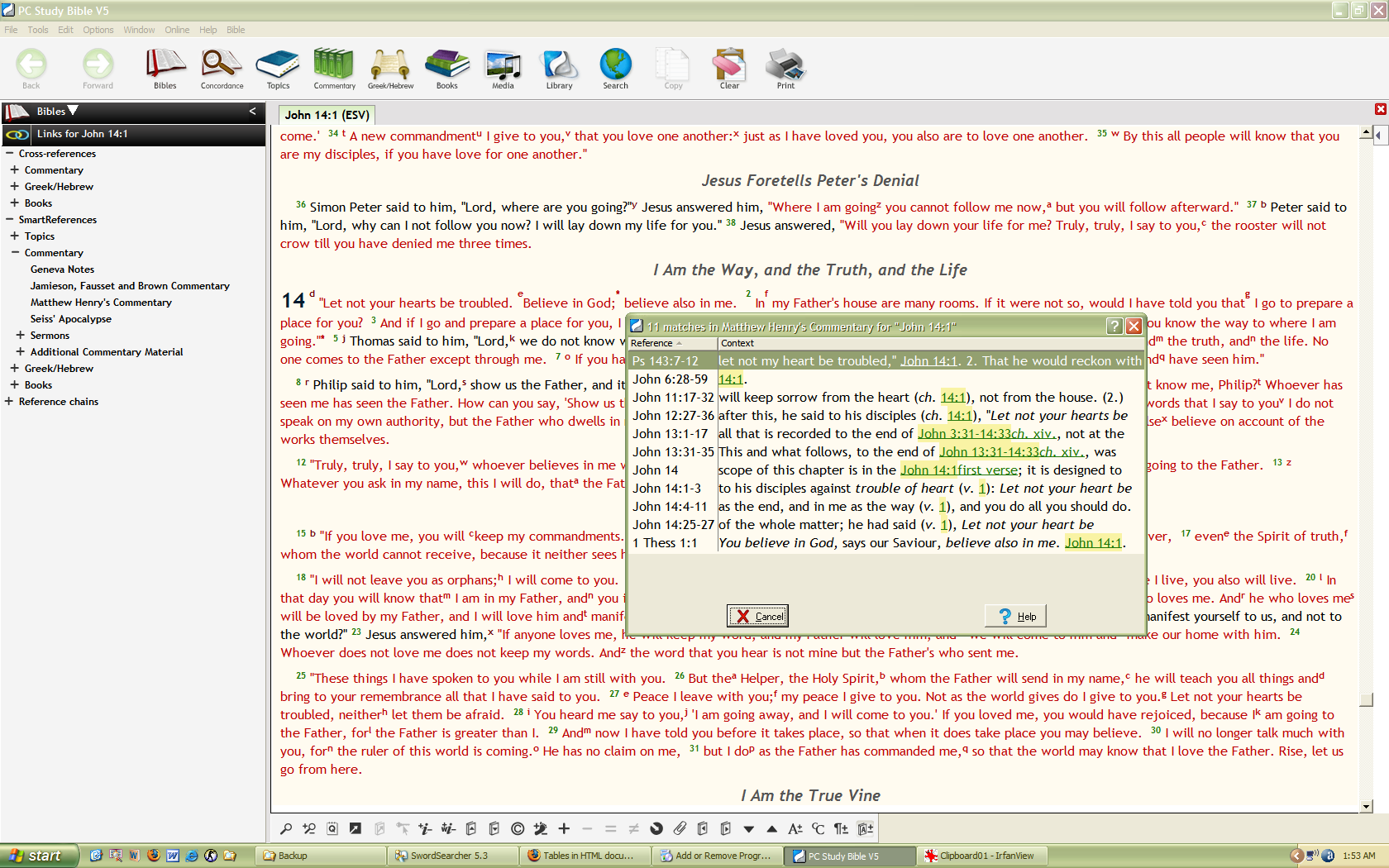1389x868 pixels.
Task: Open the Options menu
Action: pos(98,30)
